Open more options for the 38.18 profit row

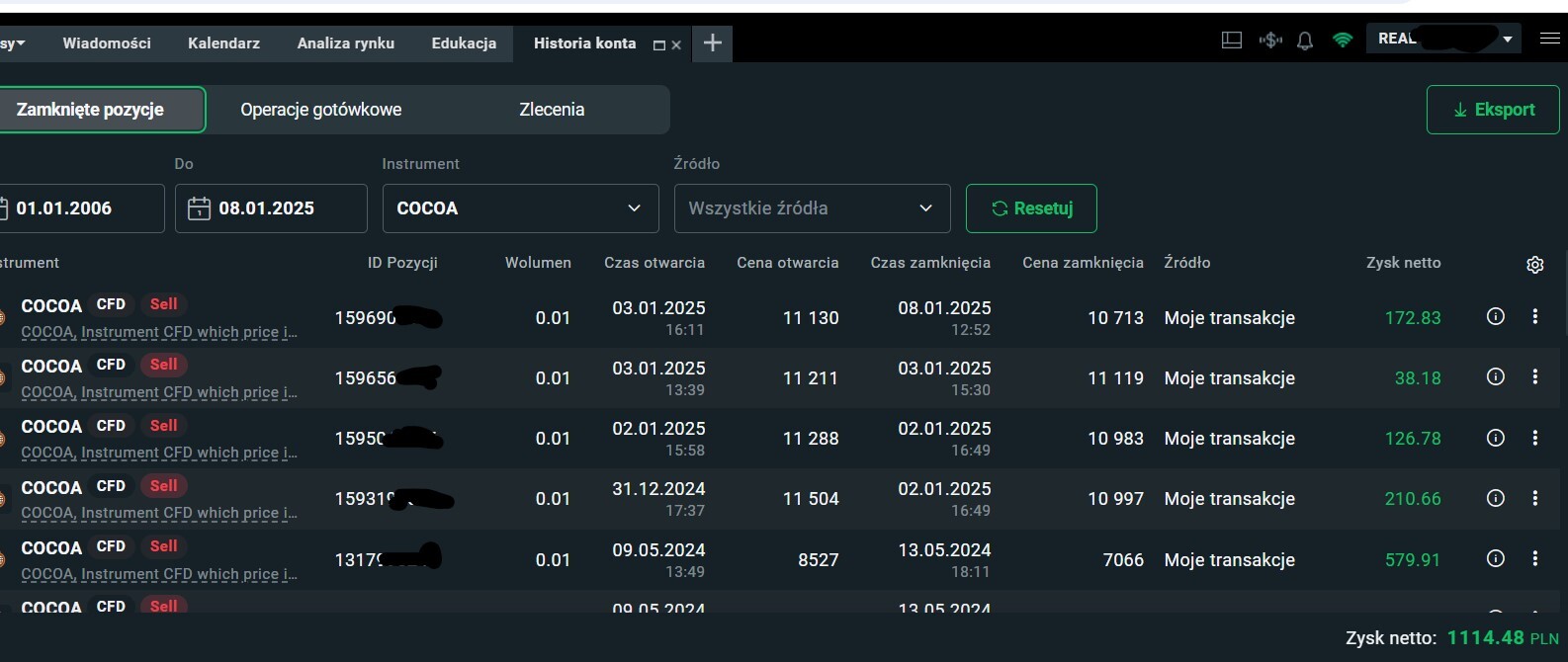pos(1534,376)
